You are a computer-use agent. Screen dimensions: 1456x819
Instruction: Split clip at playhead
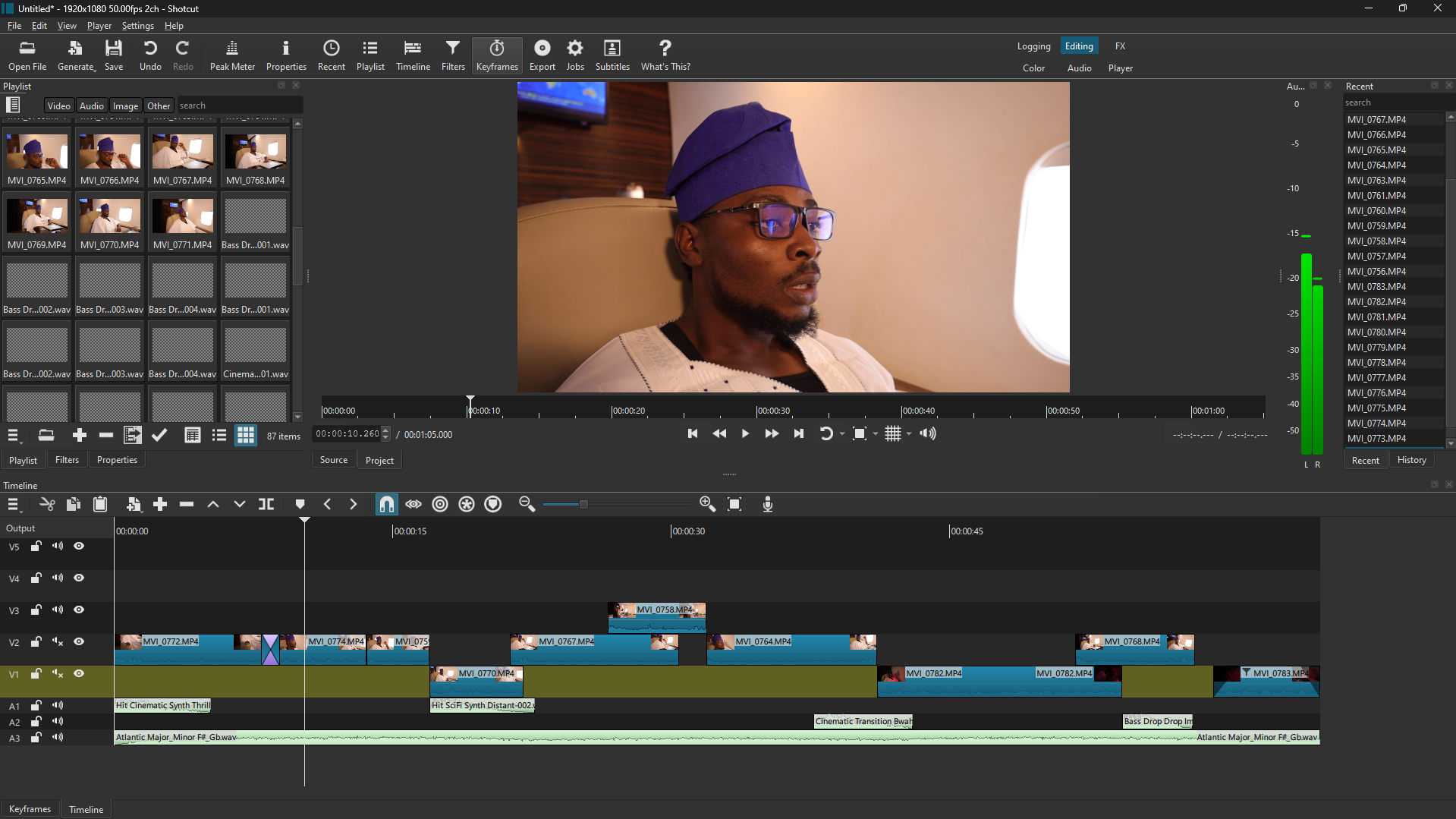(x=266, y=504)
